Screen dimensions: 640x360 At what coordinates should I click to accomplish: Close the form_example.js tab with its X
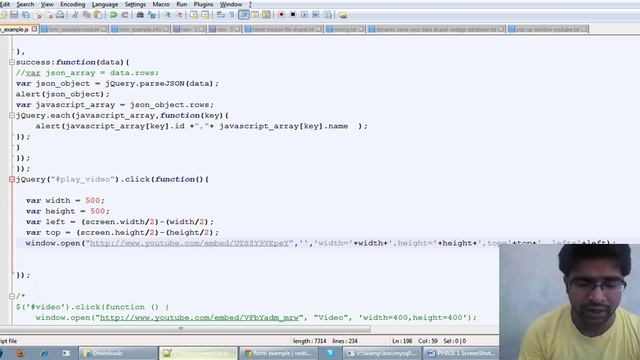[x=34, y=29]
